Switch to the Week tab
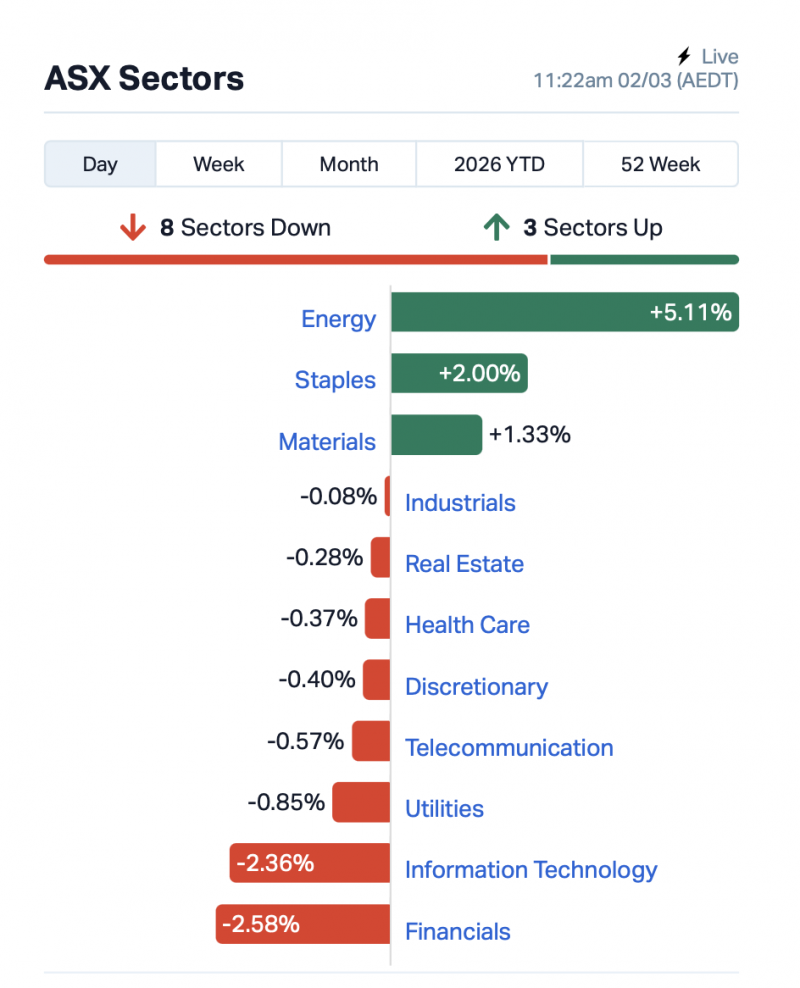Viewport: 800px width, 988px height. [219, 164]
